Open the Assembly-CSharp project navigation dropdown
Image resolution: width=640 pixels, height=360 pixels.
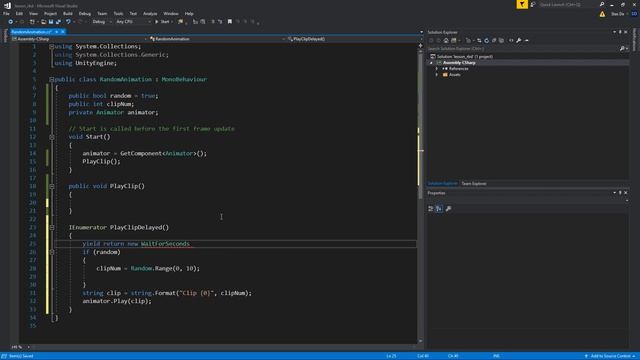point(79,39)
